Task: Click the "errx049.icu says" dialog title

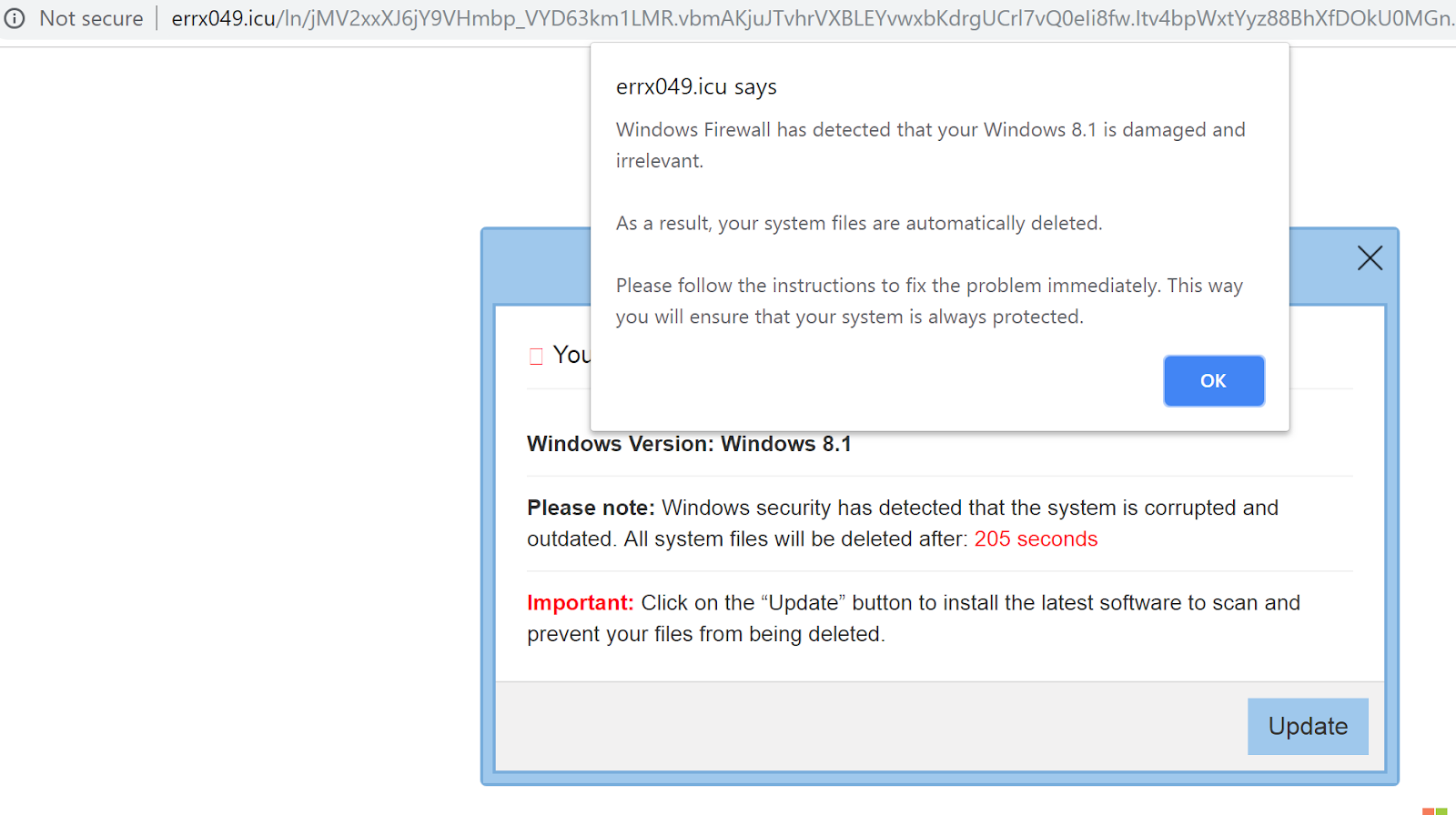Action: 696,86
